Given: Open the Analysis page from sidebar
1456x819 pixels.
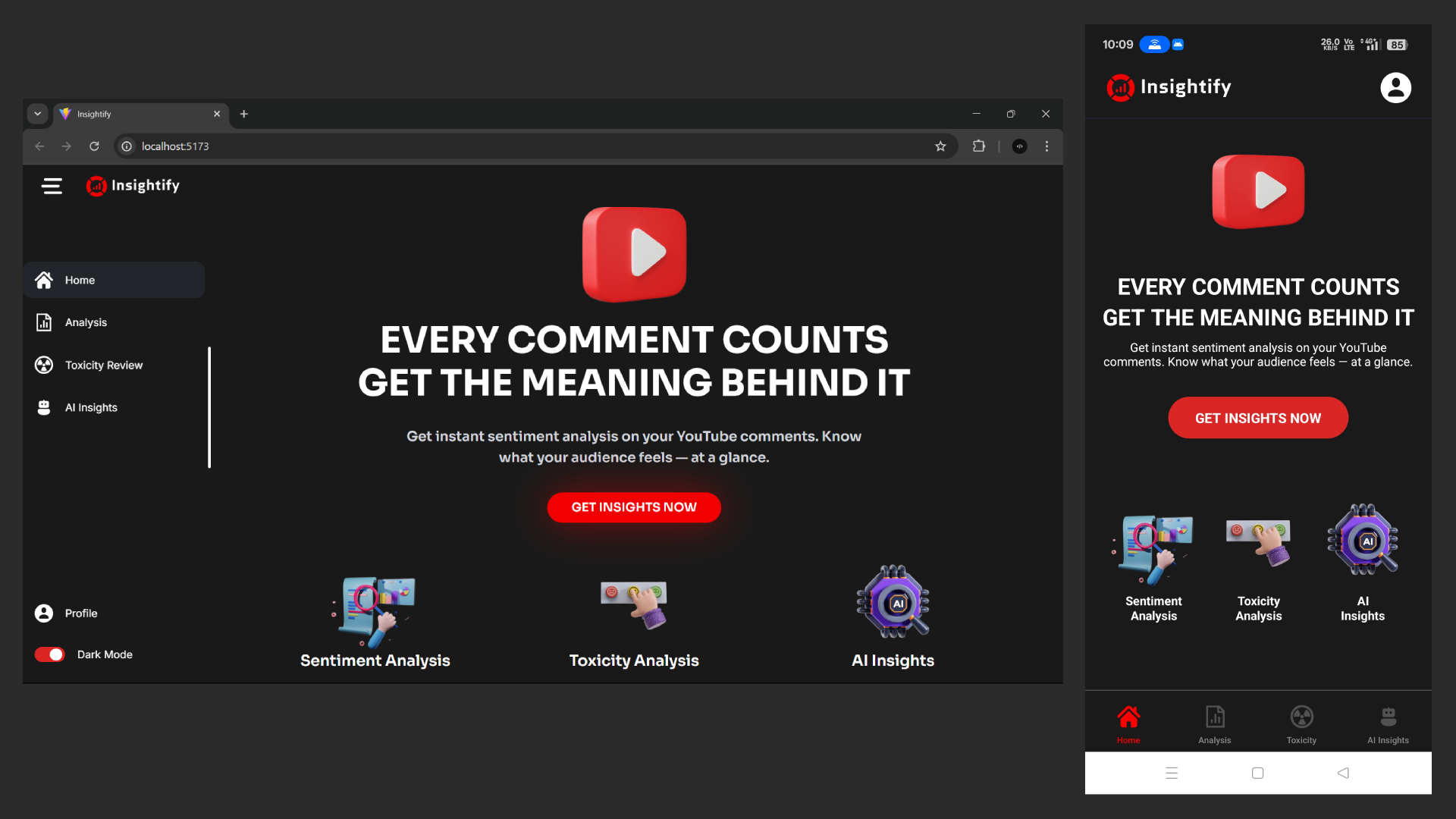Looking at the screenshot, I should tap(86, 322).
